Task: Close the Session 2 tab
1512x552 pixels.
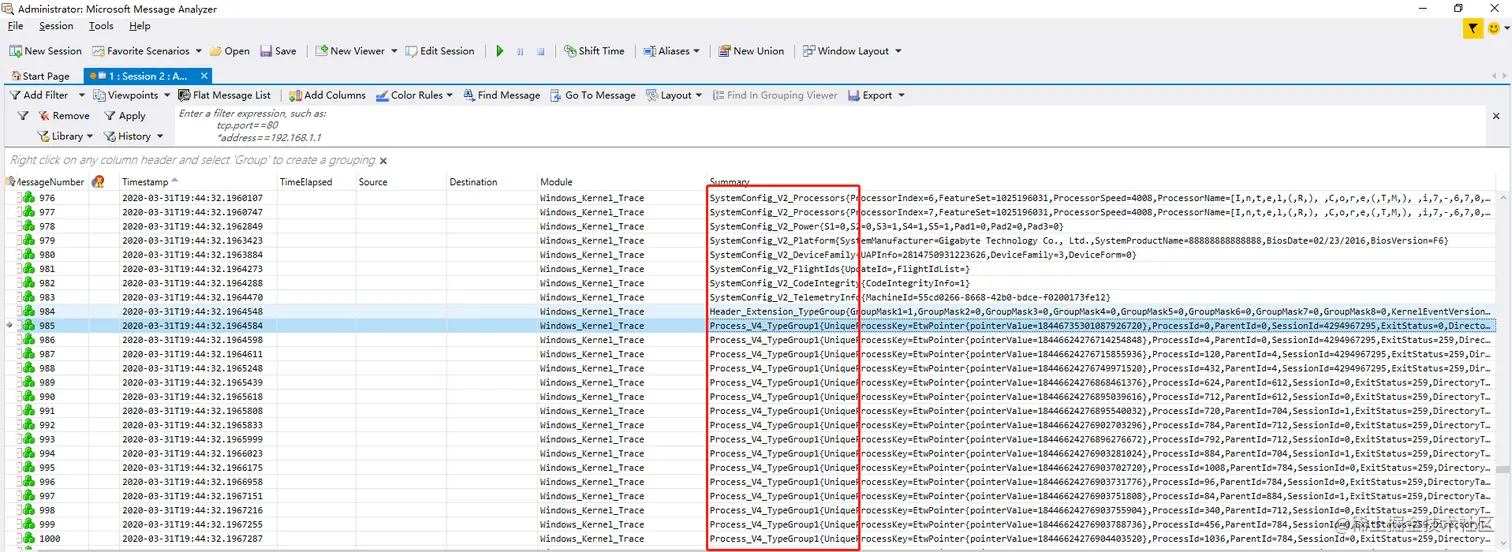Action: click(205, 76)
